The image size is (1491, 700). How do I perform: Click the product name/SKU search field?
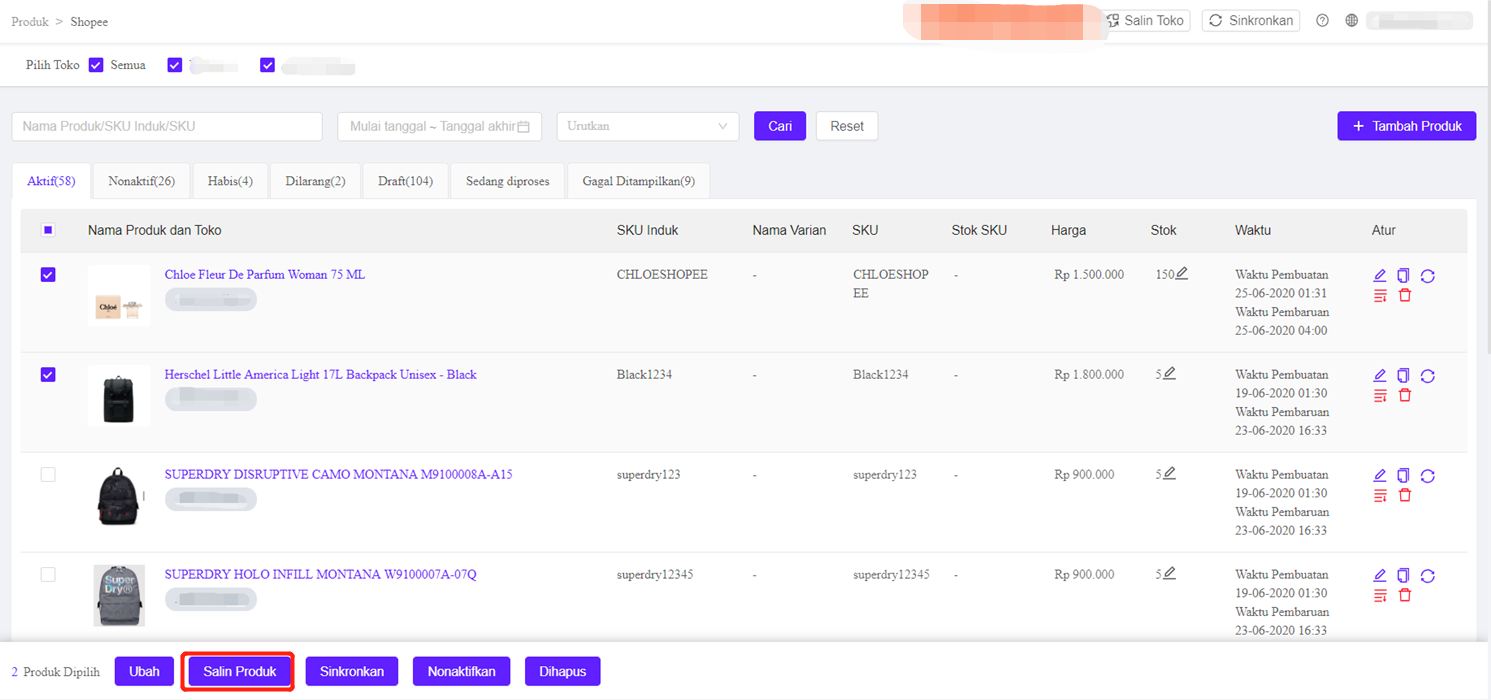coord(167,126)
